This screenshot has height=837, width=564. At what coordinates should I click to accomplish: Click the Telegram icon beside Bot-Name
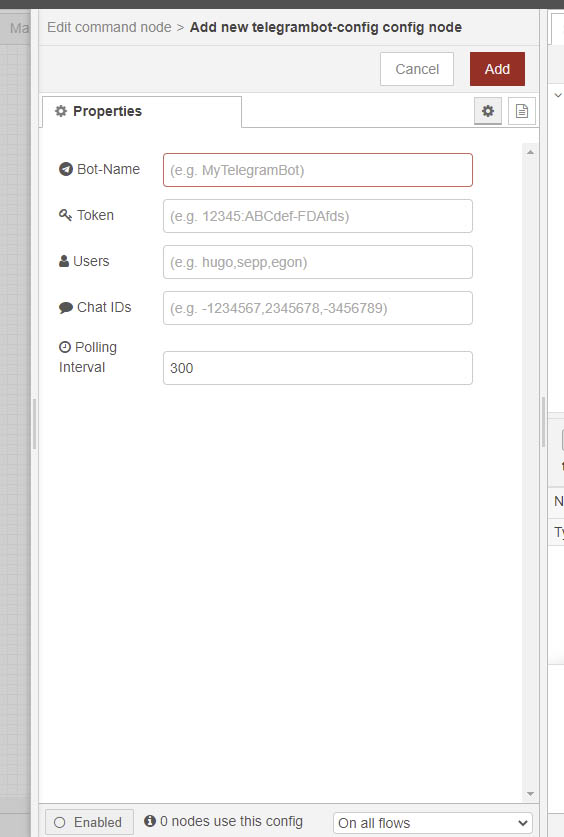point(66,169)
